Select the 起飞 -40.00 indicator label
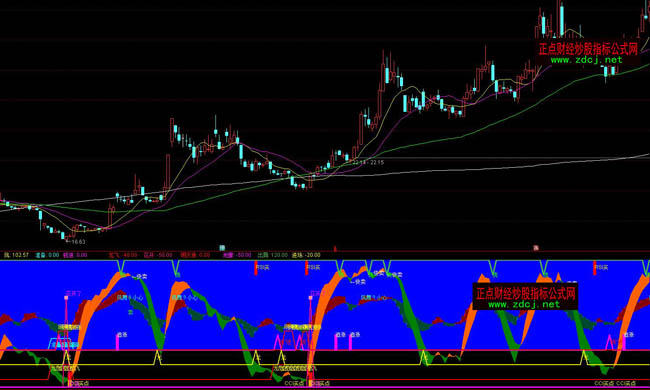650x390 pixels. (123, 255)
